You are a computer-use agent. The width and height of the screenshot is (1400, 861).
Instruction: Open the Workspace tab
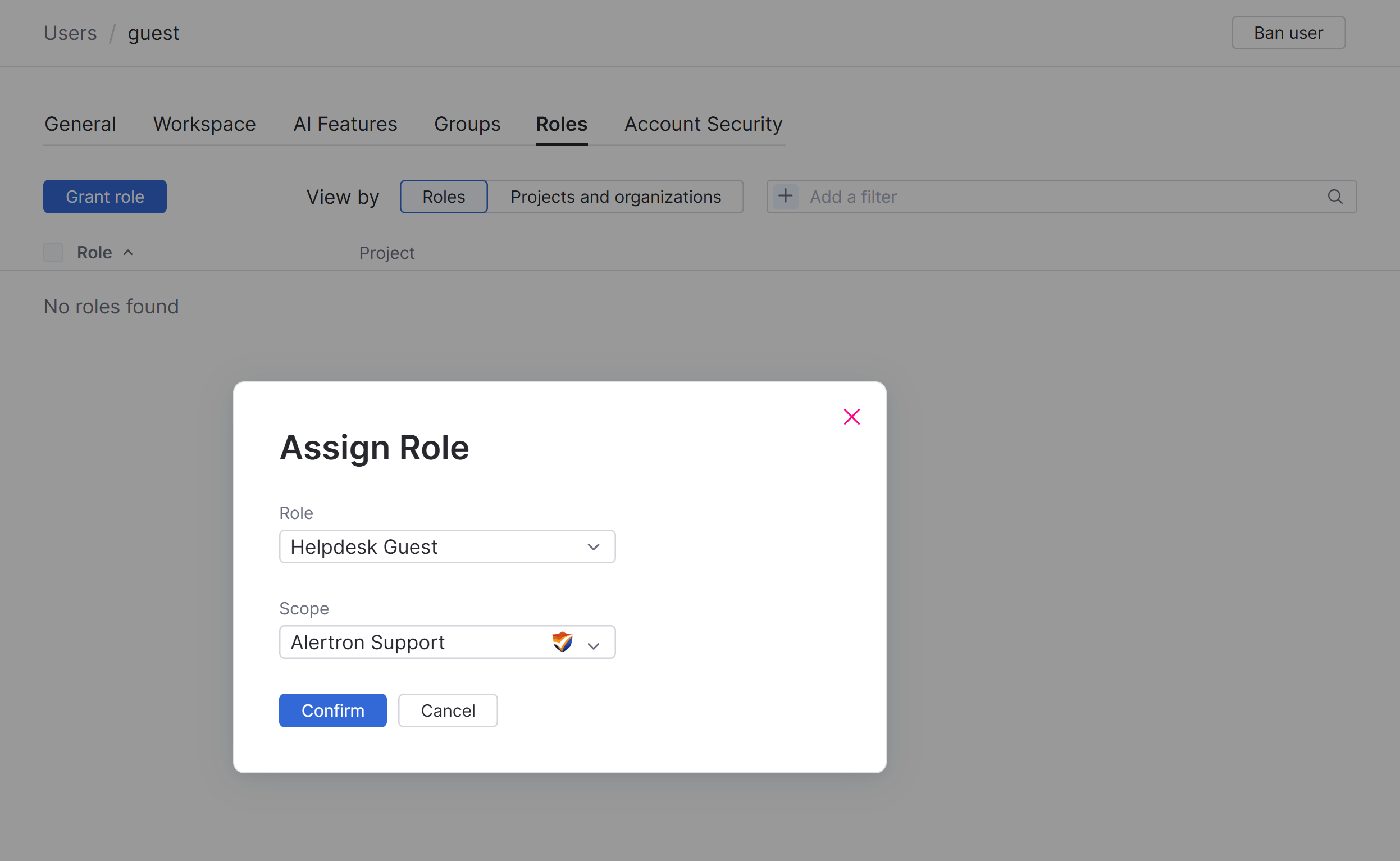point(204,124)
